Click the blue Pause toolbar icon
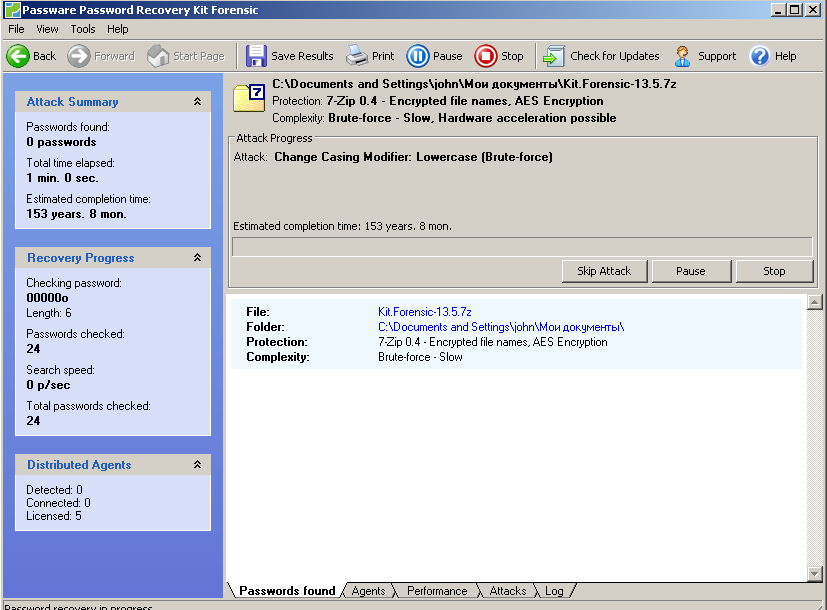The height and width of the screenshot is (610, 827). (418, 56)
